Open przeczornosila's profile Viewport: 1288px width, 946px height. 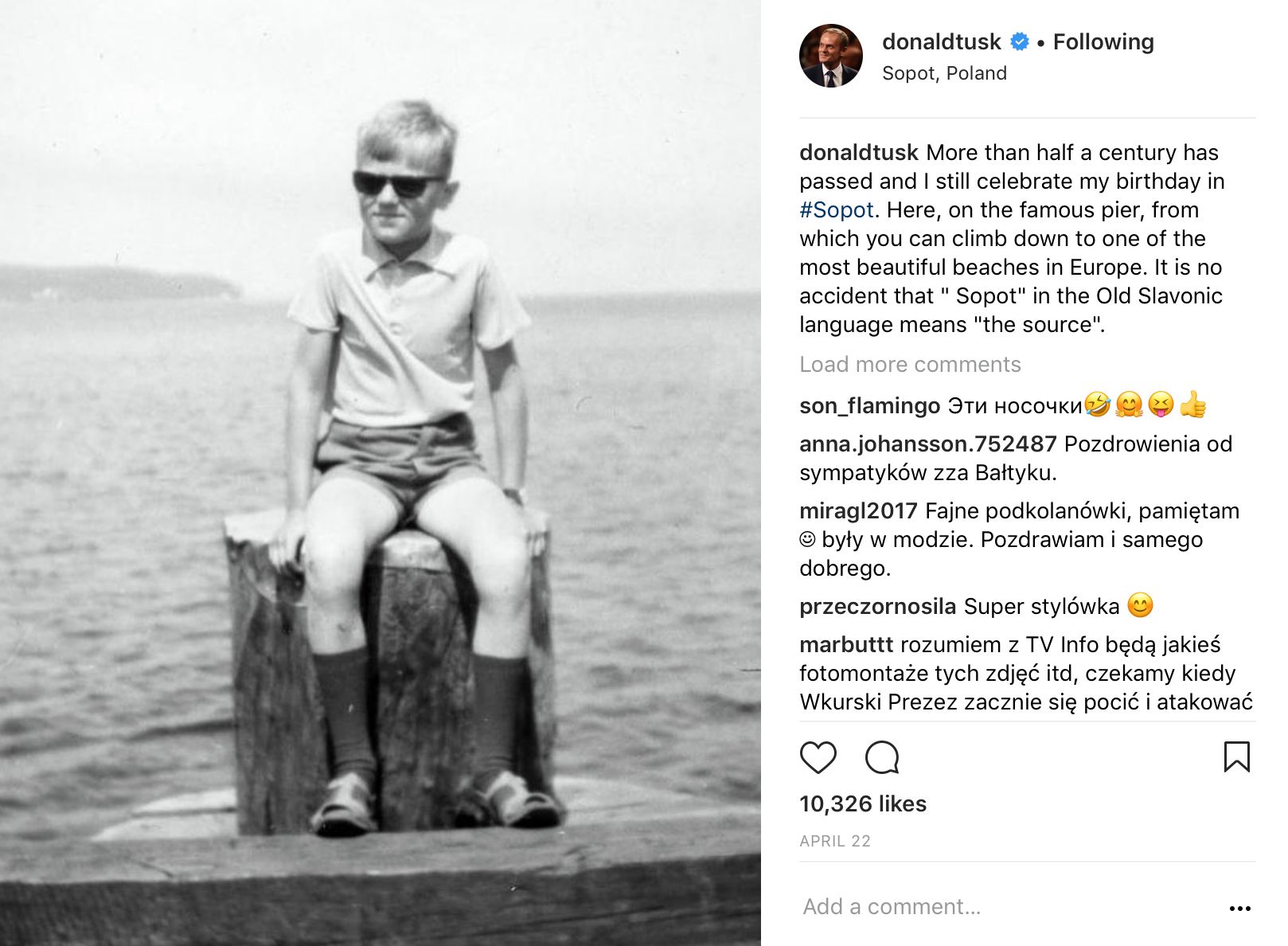(x=877, y=607)
